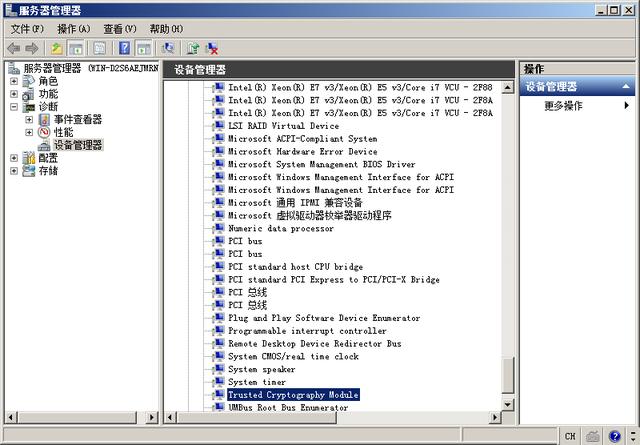Image resolution: width=640 pixels, height=445 pixels.
Task: Click Scan for hardware changes icon
Action: tap(168, 48)
